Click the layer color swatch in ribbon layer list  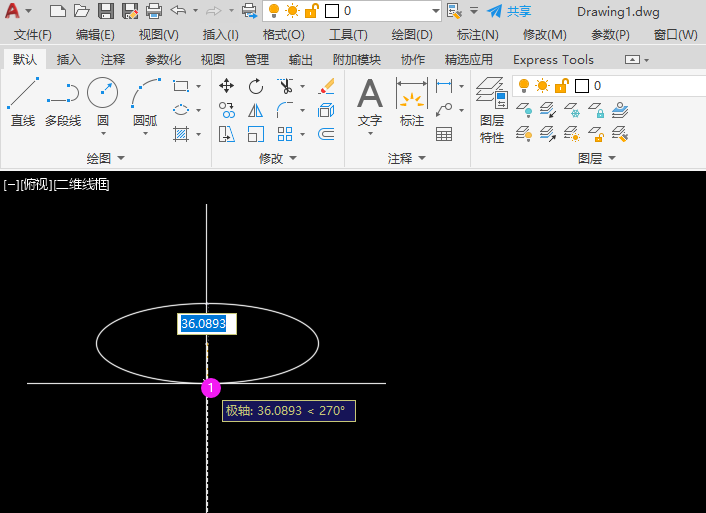coord(582,86)
